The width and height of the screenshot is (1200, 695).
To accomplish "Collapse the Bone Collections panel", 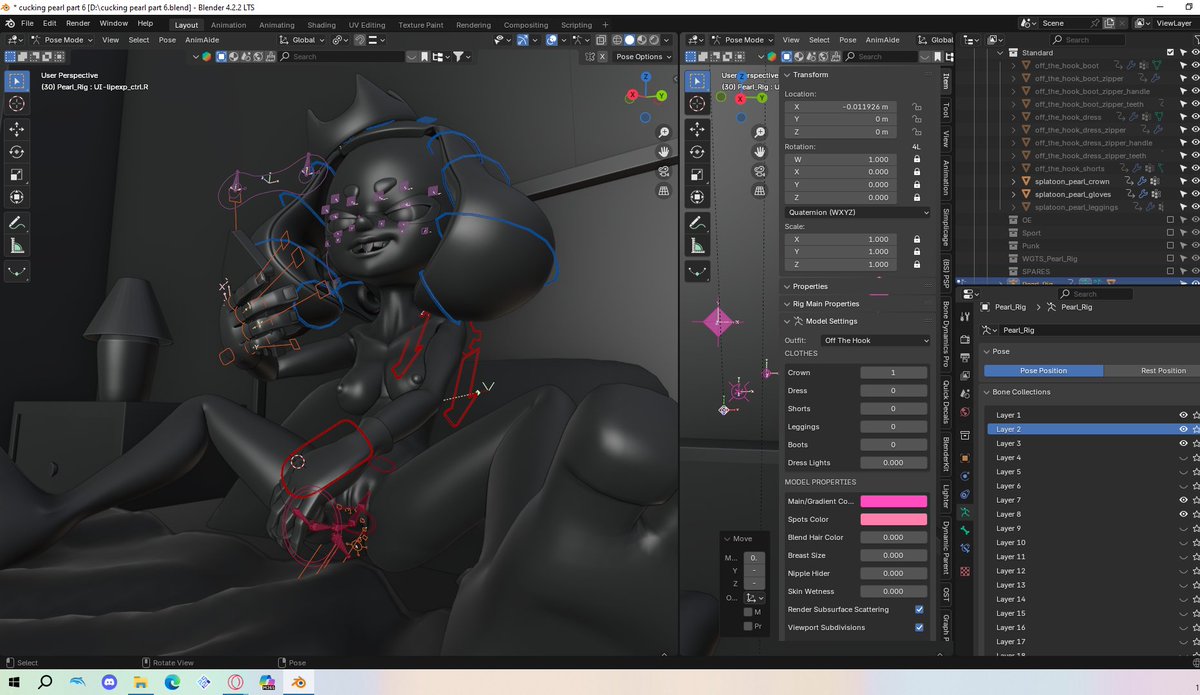I will 986,392.
